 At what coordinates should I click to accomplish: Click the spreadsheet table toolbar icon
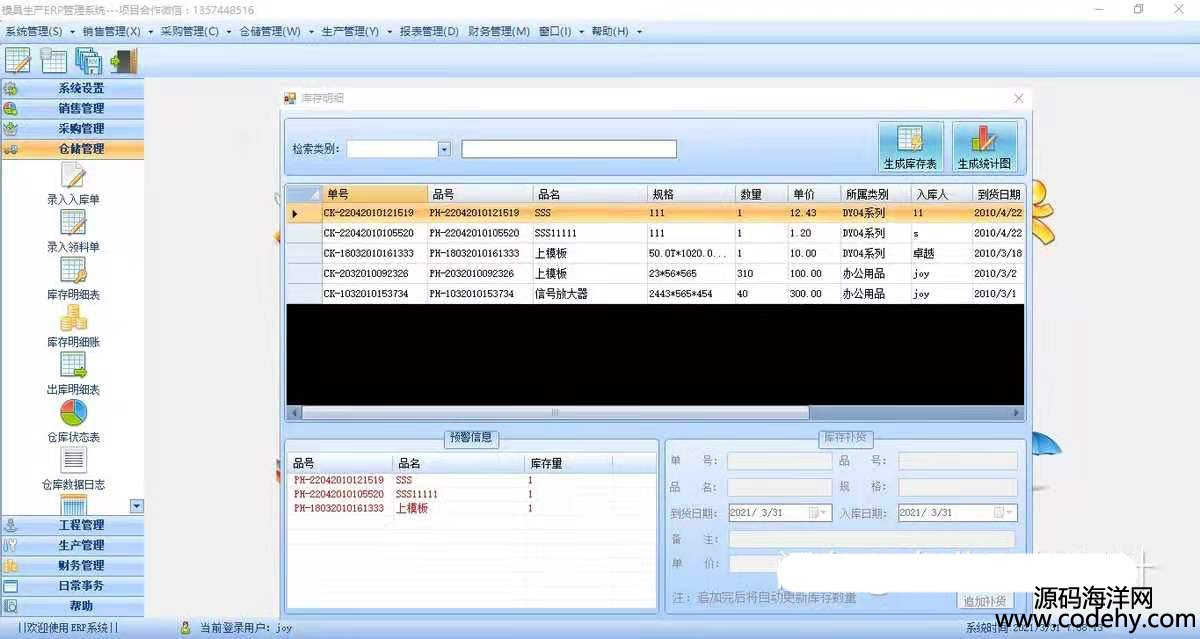53,60
